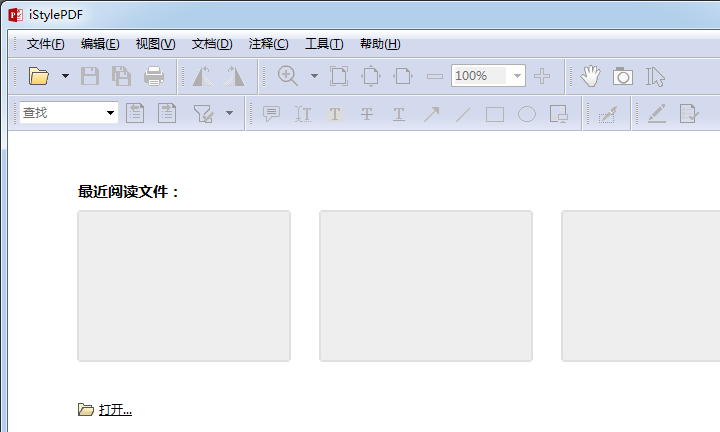Click the zoom plus button

pyautogui.click(x=542, y=76)
